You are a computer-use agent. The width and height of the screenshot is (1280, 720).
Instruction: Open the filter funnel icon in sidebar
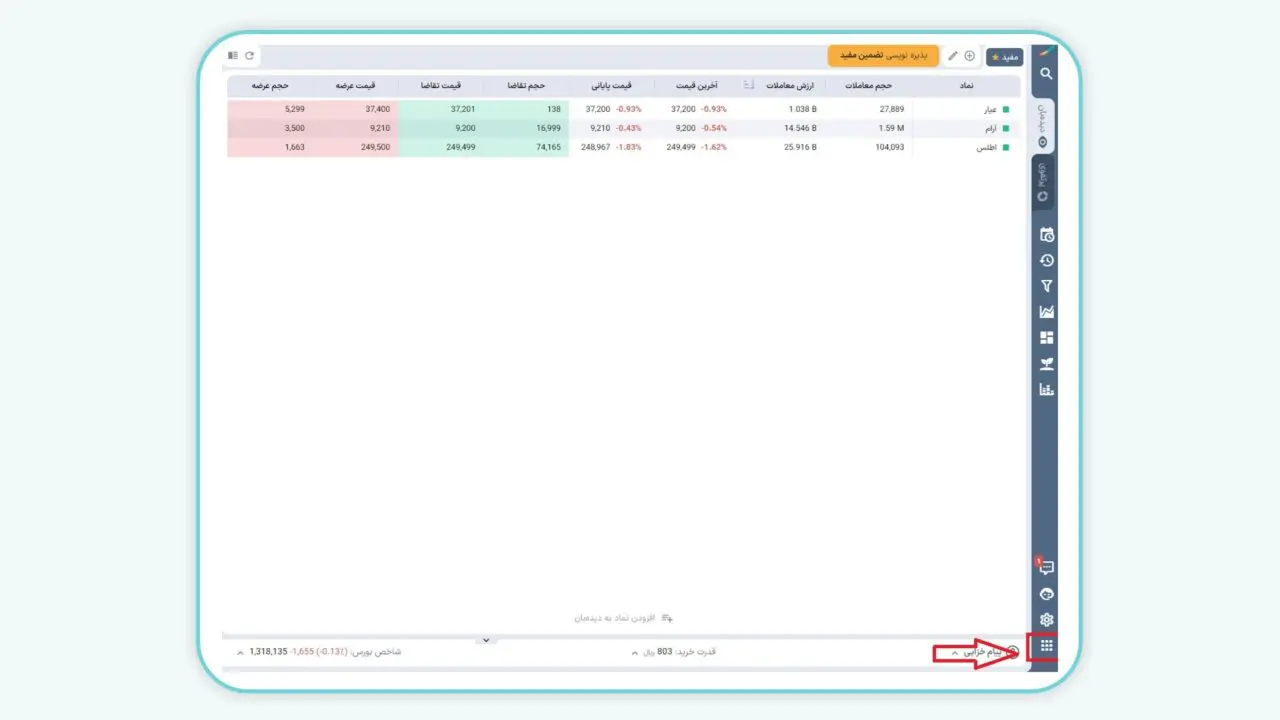point(1046,286)
